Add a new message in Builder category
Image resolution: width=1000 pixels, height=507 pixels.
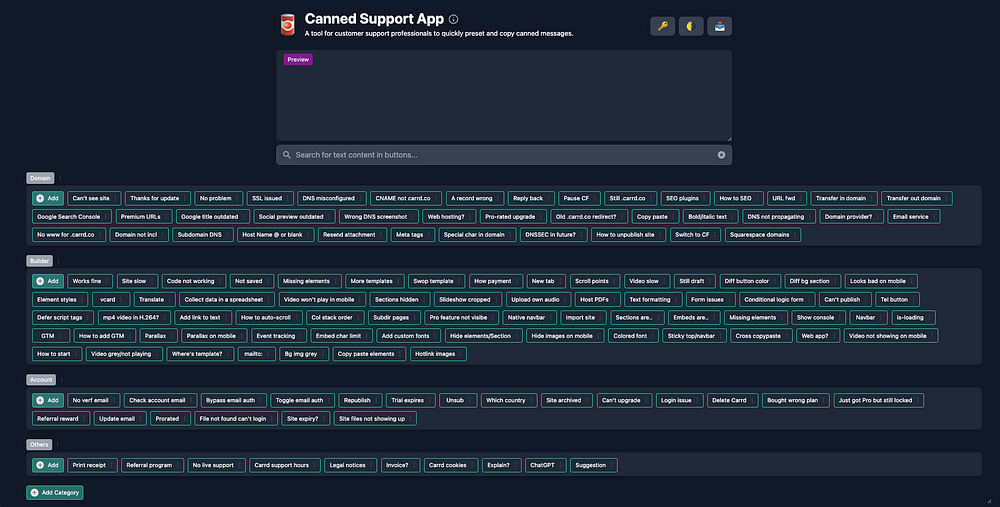click(48, 281)
